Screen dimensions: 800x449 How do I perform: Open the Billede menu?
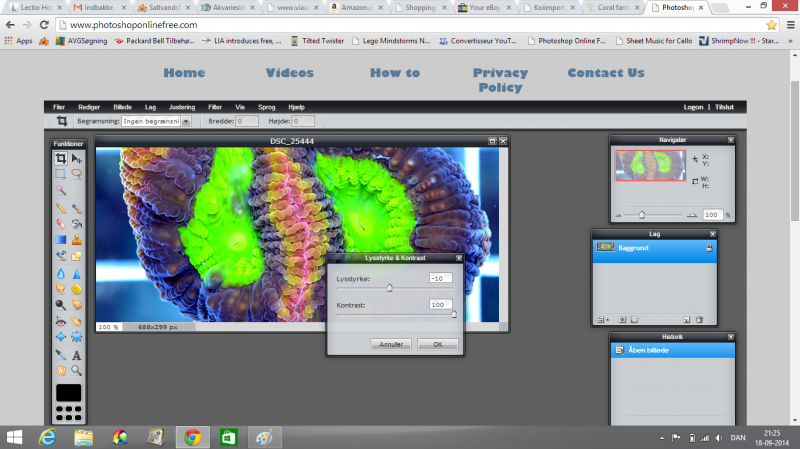point(122,106)
